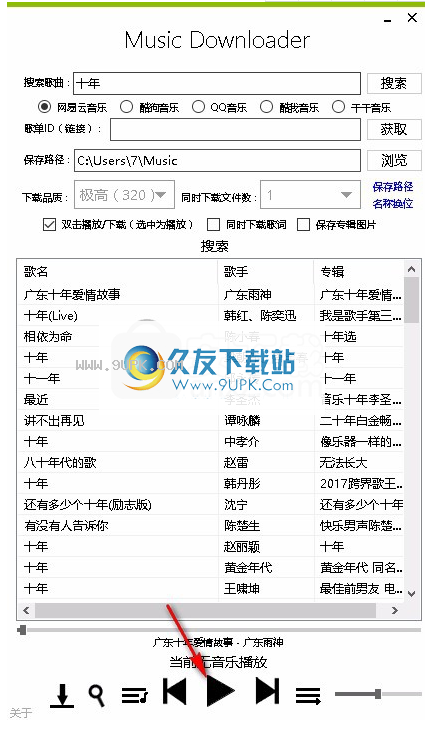Click artist 王啸坤 in the list
Image resolution: width=425 pixels, height=736 pixels.
(242, 589)
